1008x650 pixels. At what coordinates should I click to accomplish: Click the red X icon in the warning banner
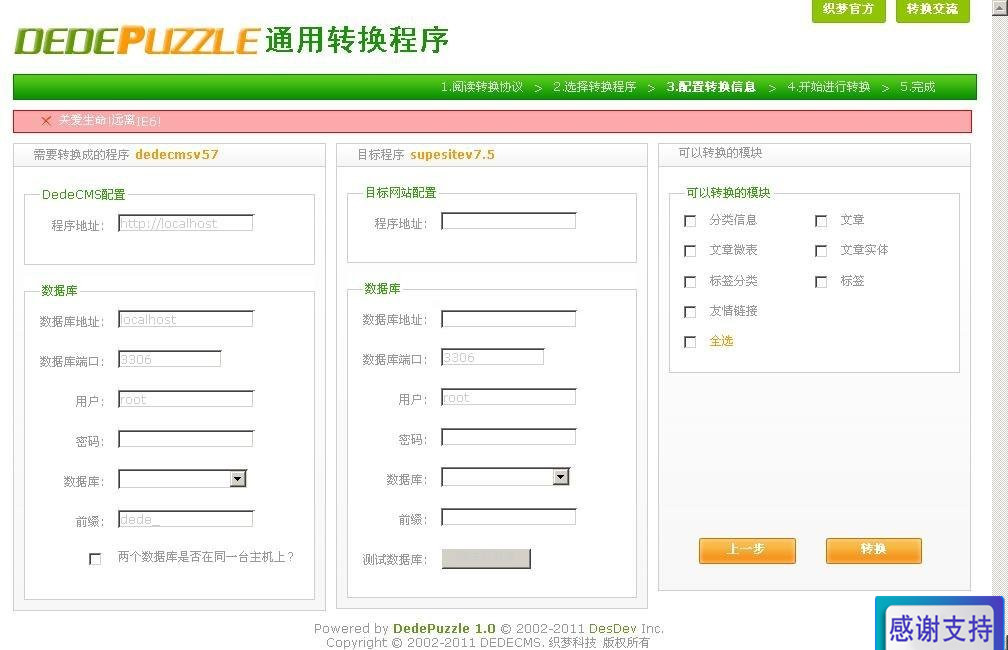click(46, 120)
